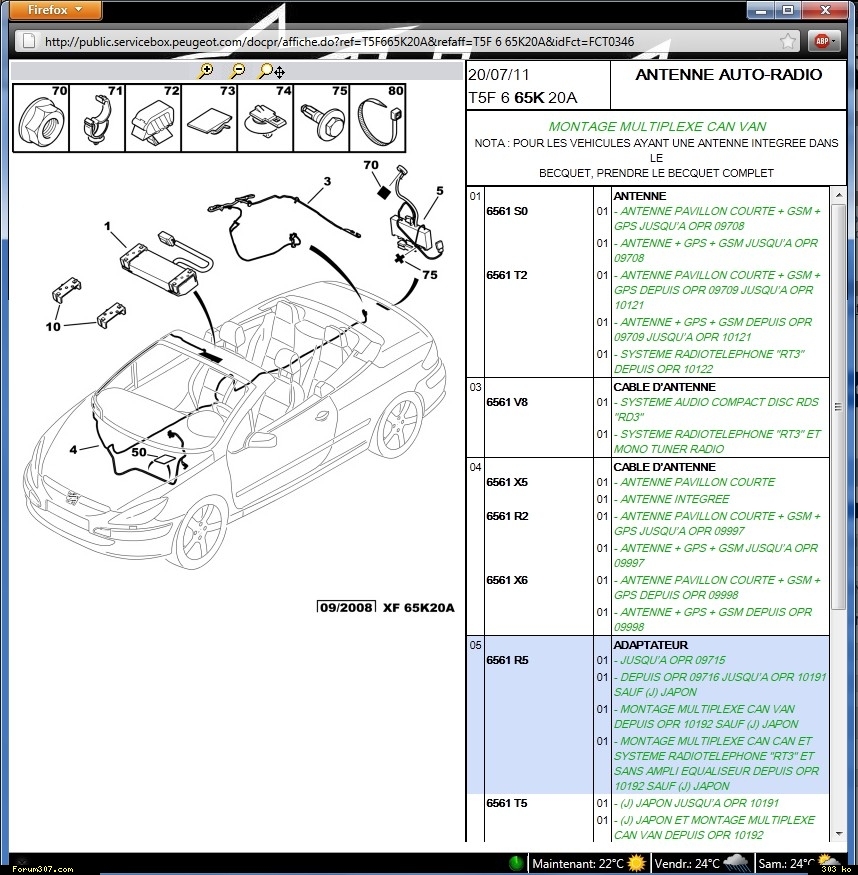Viewport: 858px width, 875px height.
Task: Select the hex nut part thumbnail 70
Action: (x=42, y=117)
